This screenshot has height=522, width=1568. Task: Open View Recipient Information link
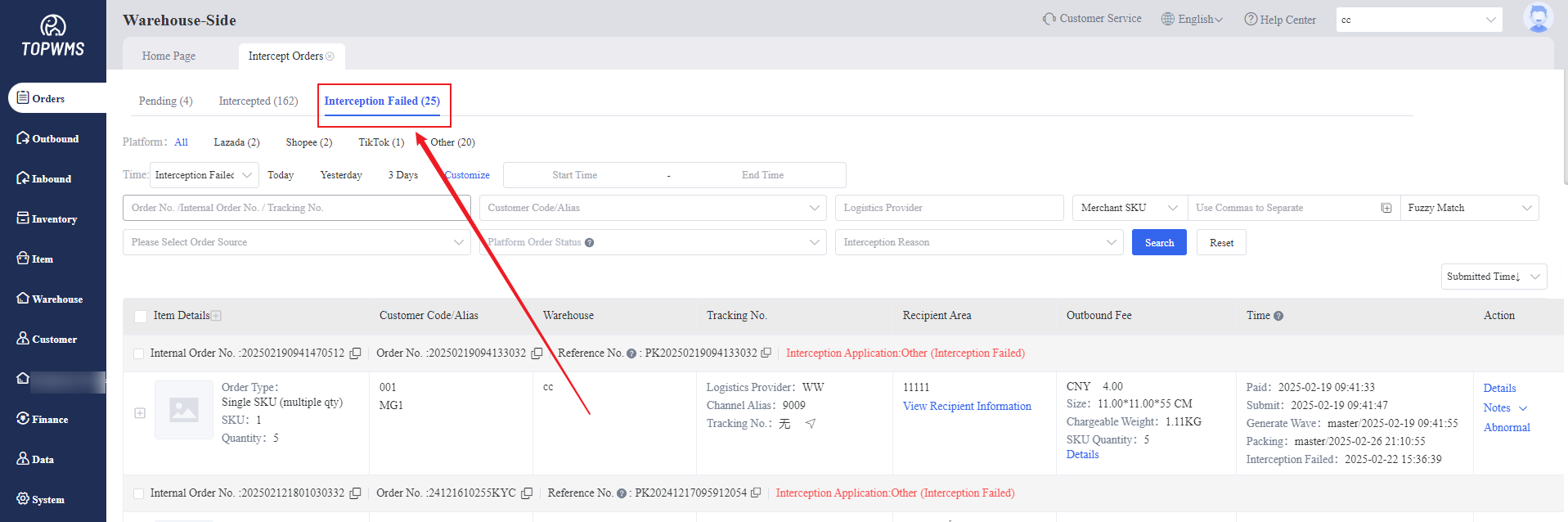coord(966,407)
